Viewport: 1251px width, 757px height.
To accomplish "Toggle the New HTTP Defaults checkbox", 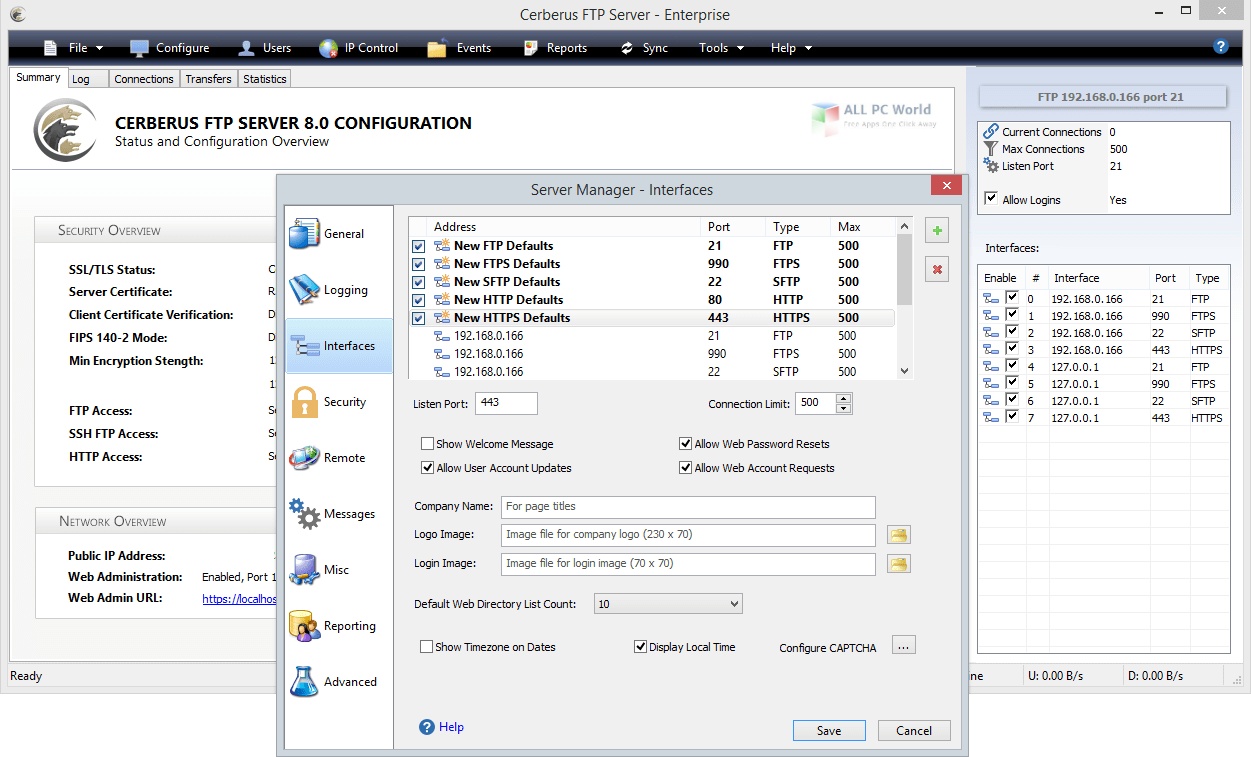I will [x=418, y=300].
